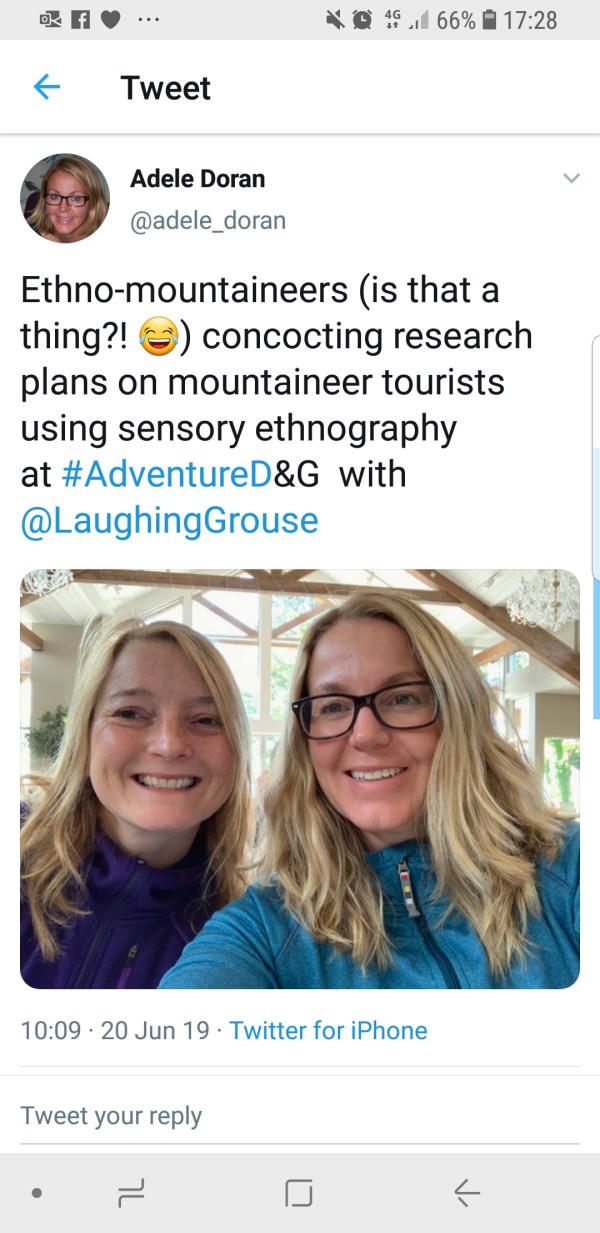
Task: Tap the Android recent apps button
Action: [x=132, y=1192]
